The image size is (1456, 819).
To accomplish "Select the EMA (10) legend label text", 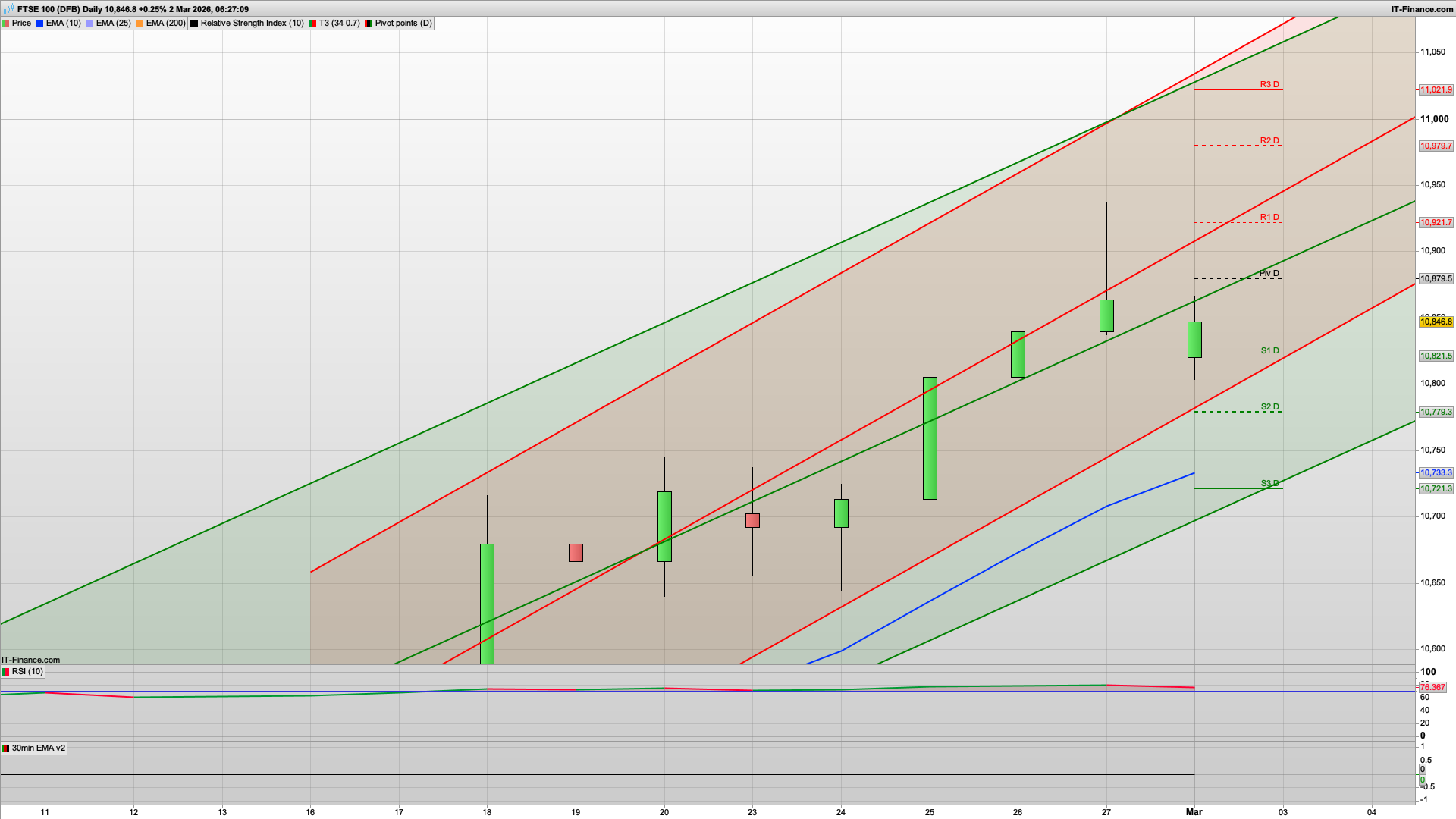I will click(64, 23).
